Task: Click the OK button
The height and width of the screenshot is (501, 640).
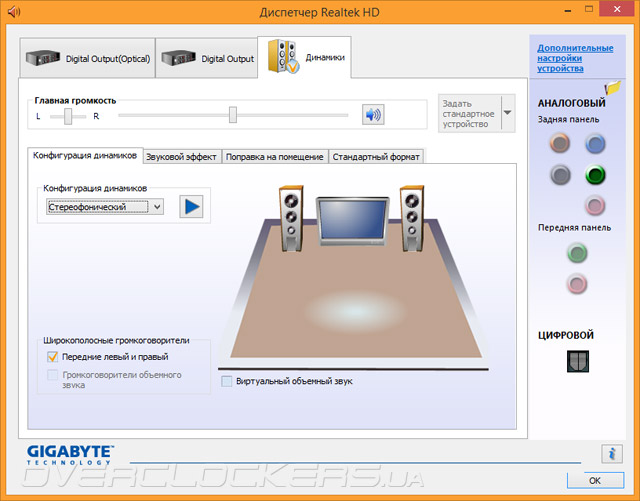Action: tap(595, 481)
